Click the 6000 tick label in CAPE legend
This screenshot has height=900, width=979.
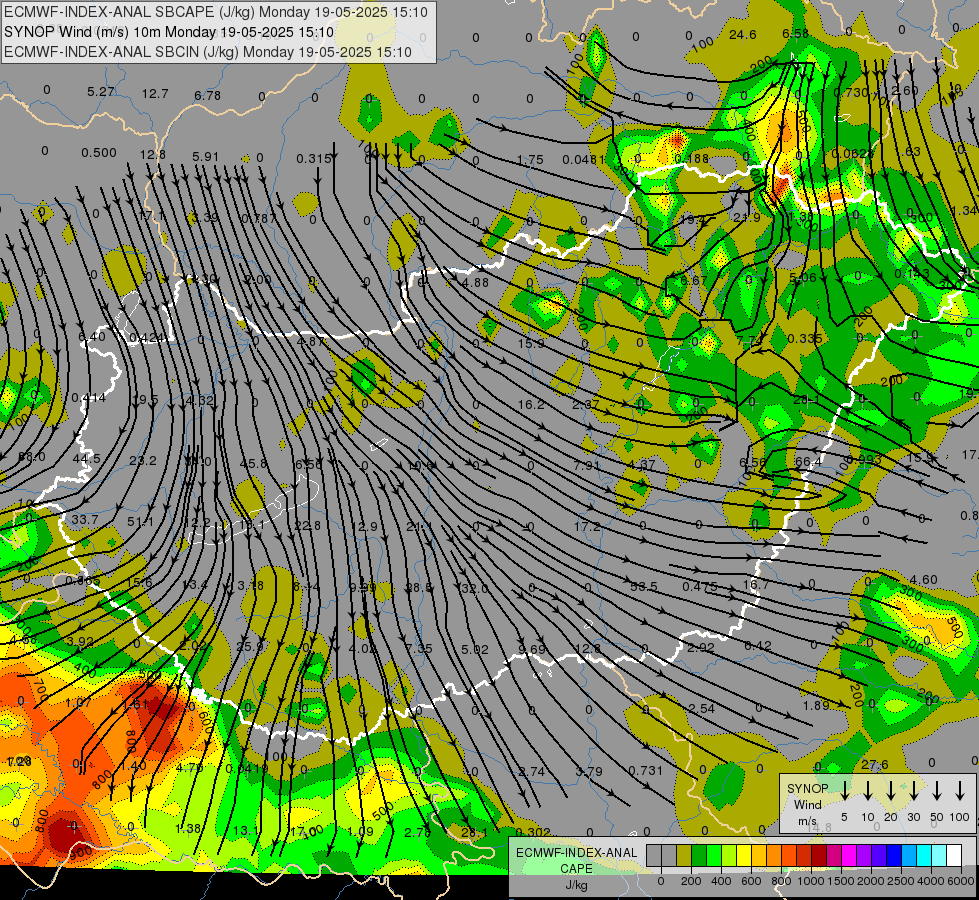(x=960, y=881)
